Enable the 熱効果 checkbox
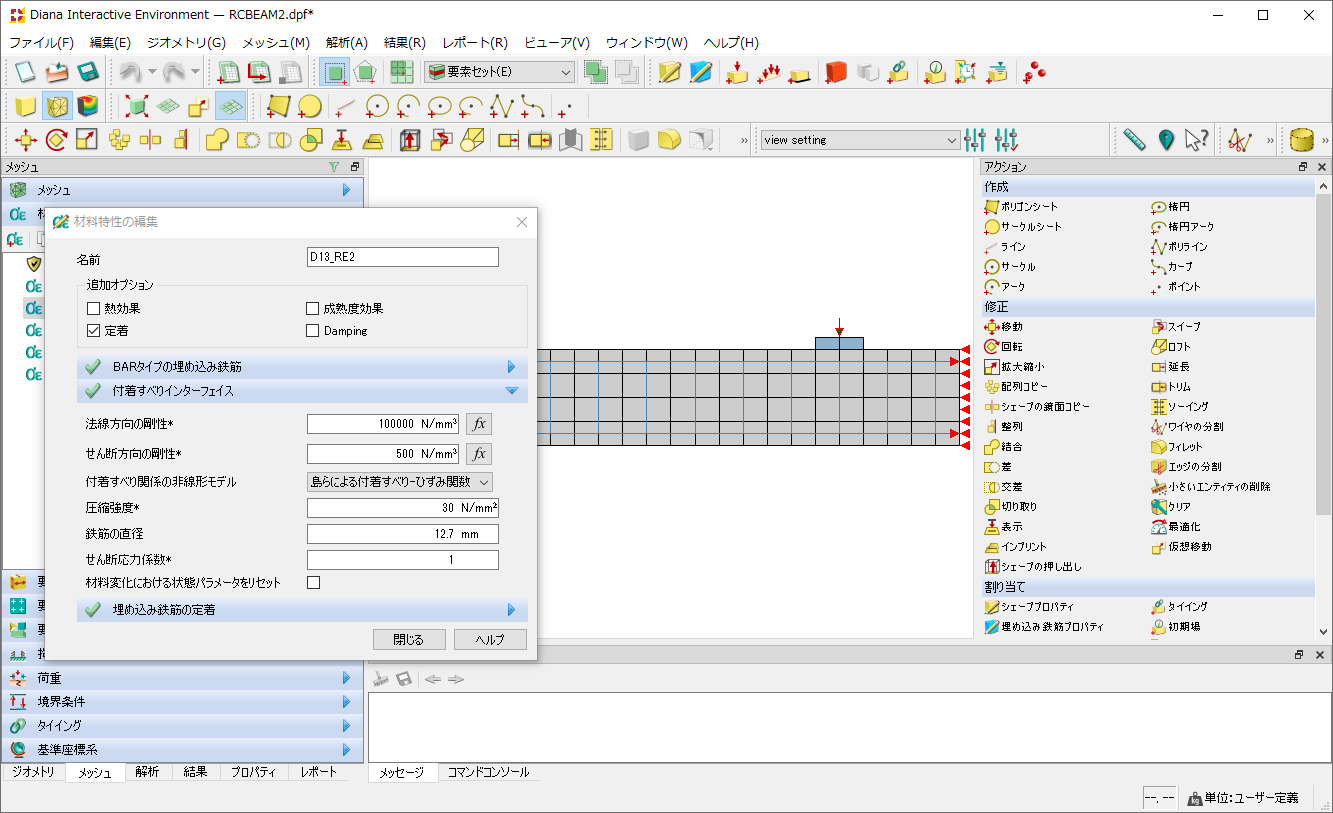The height and width of the screenshot is (813, 1333). point(94,309)
